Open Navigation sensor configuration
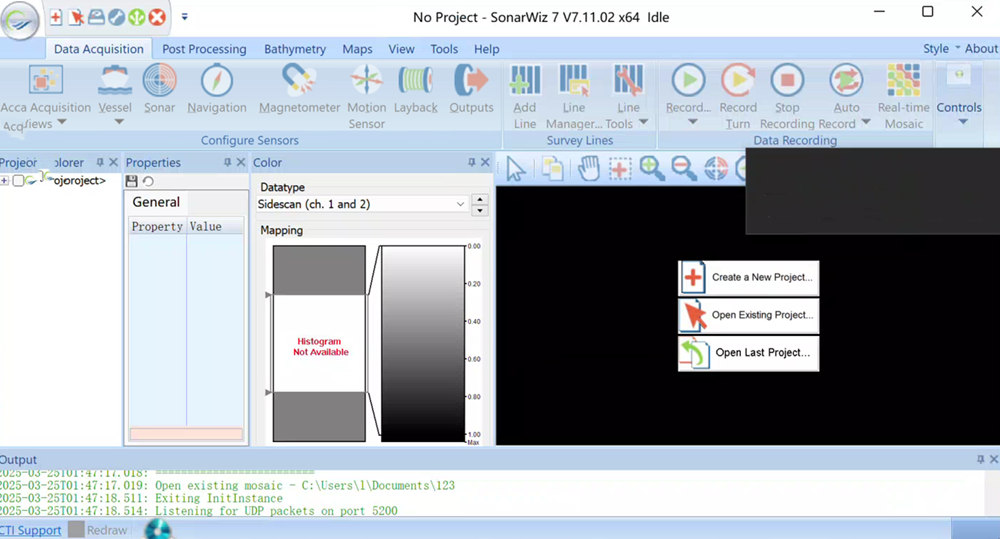Screen dimensions: 1000x539 217,90
